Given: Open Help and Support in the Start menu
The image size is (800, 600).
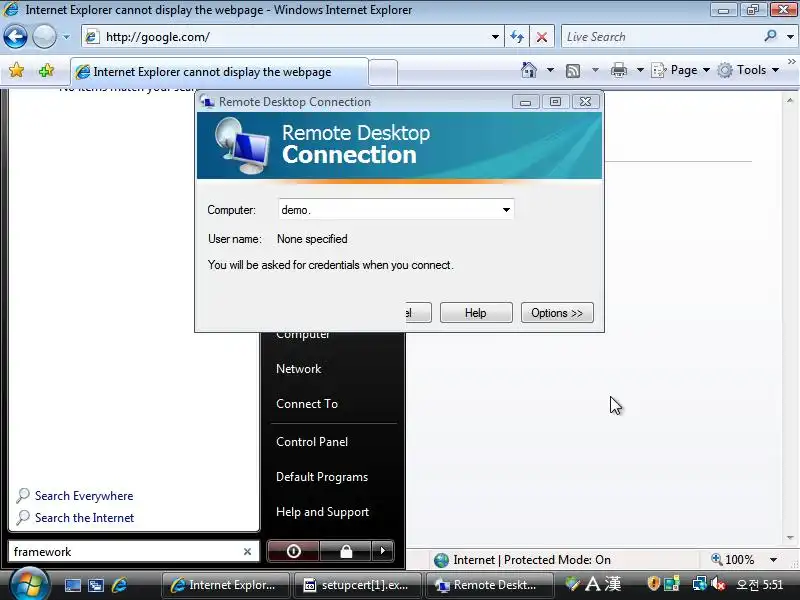Looking at the screenshot, I should tap(322, 512).
